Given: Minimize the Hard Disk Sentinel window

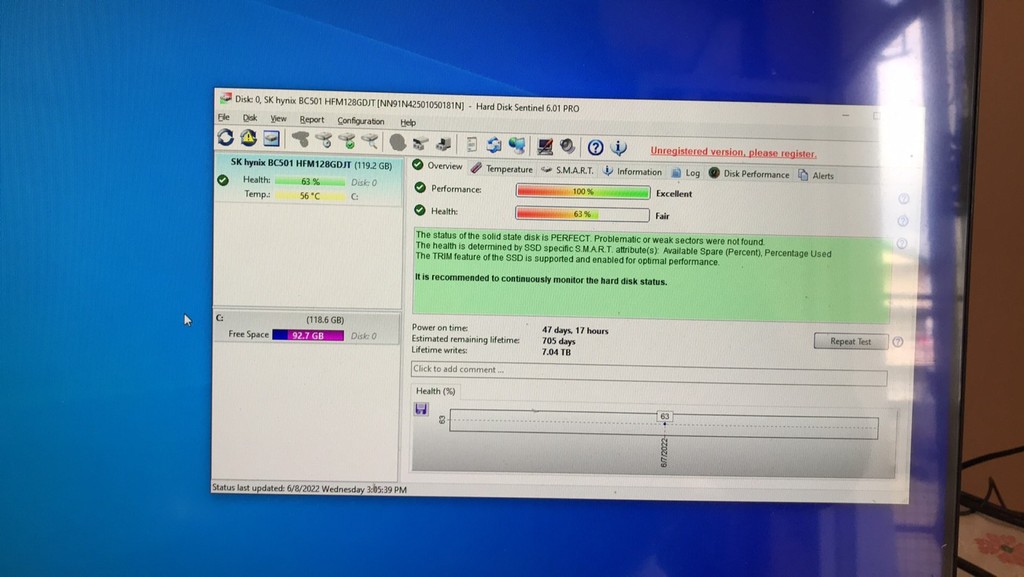Looking at the screenshot, I should click(846, 116).
